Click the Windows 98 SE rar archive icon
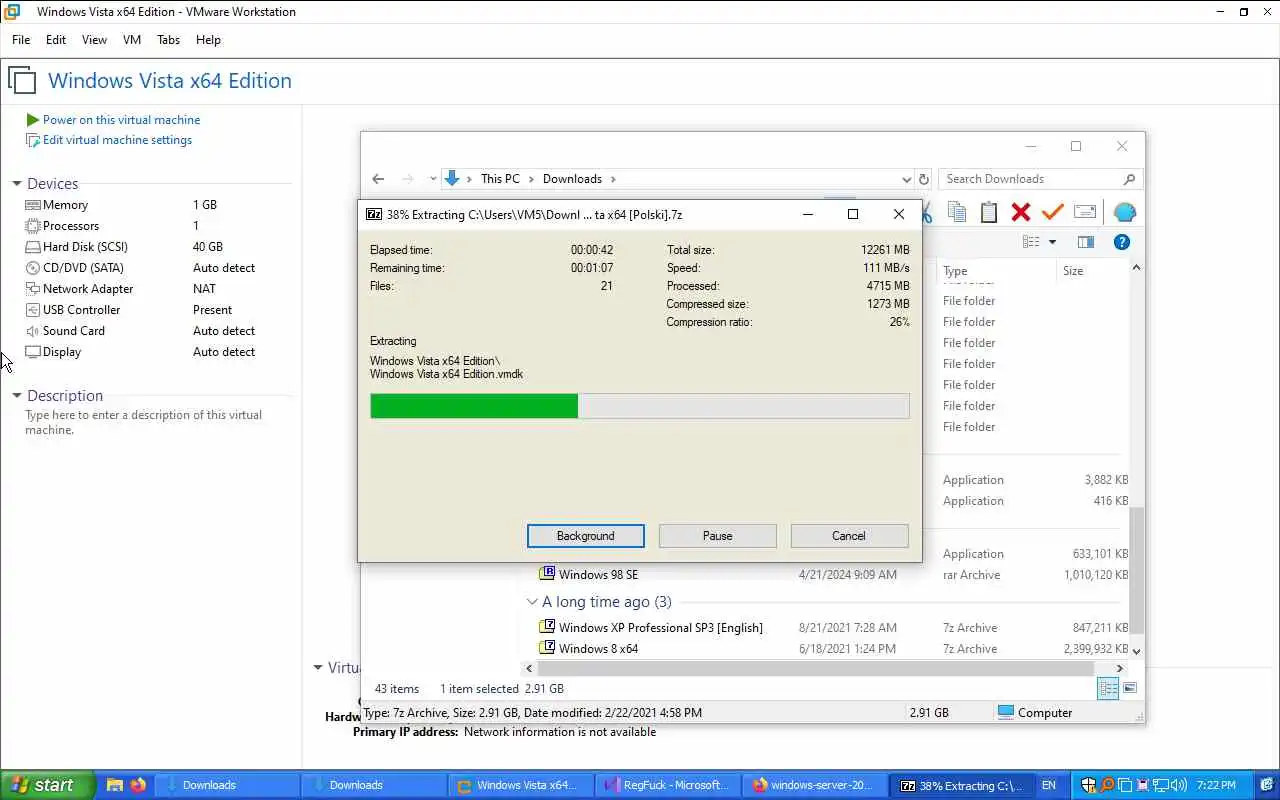This screenshot has width=1280, height=800. coord(547,574)
